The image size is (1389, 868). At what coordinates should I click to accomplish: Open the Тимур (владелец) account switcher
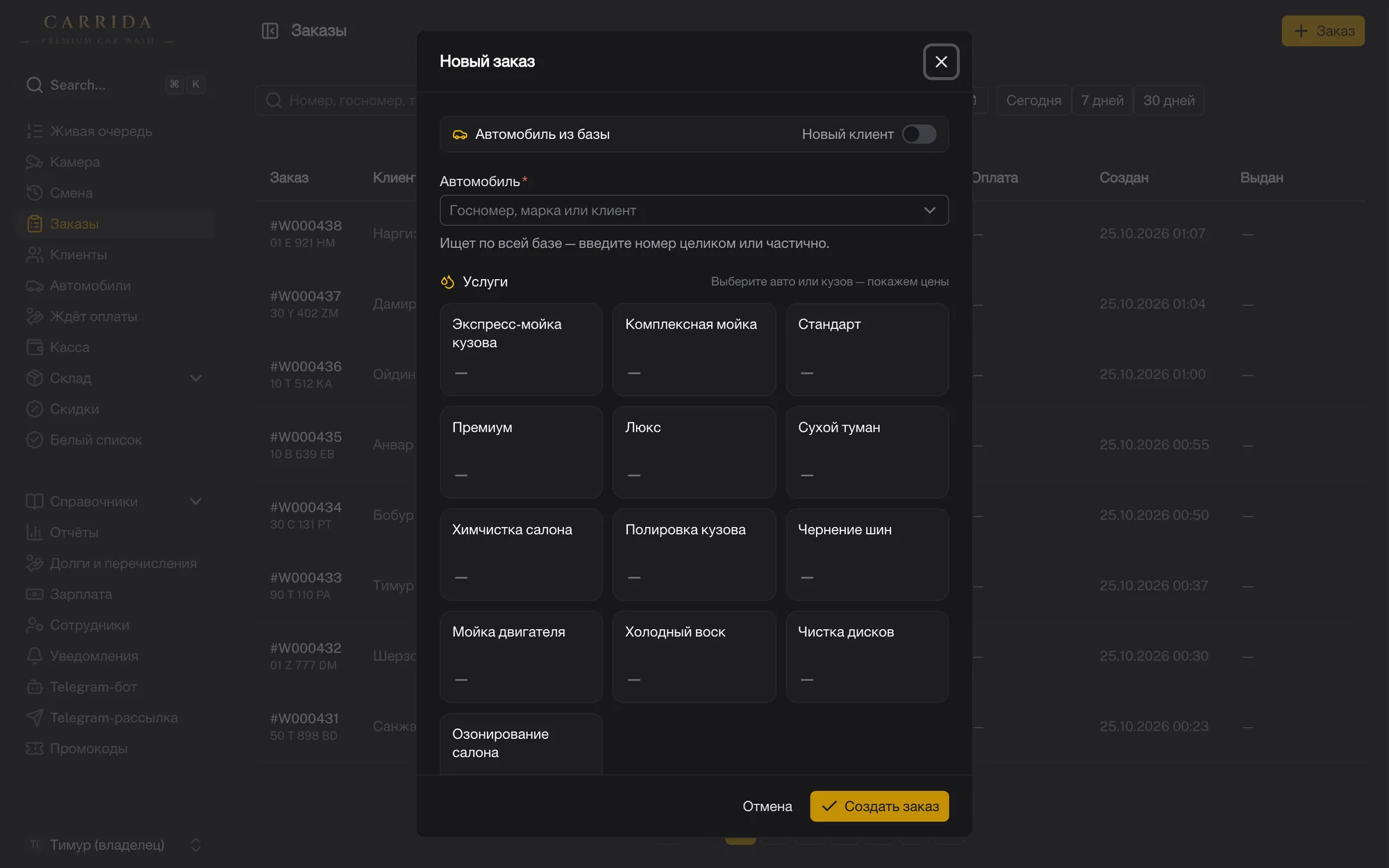coord(115,844)
